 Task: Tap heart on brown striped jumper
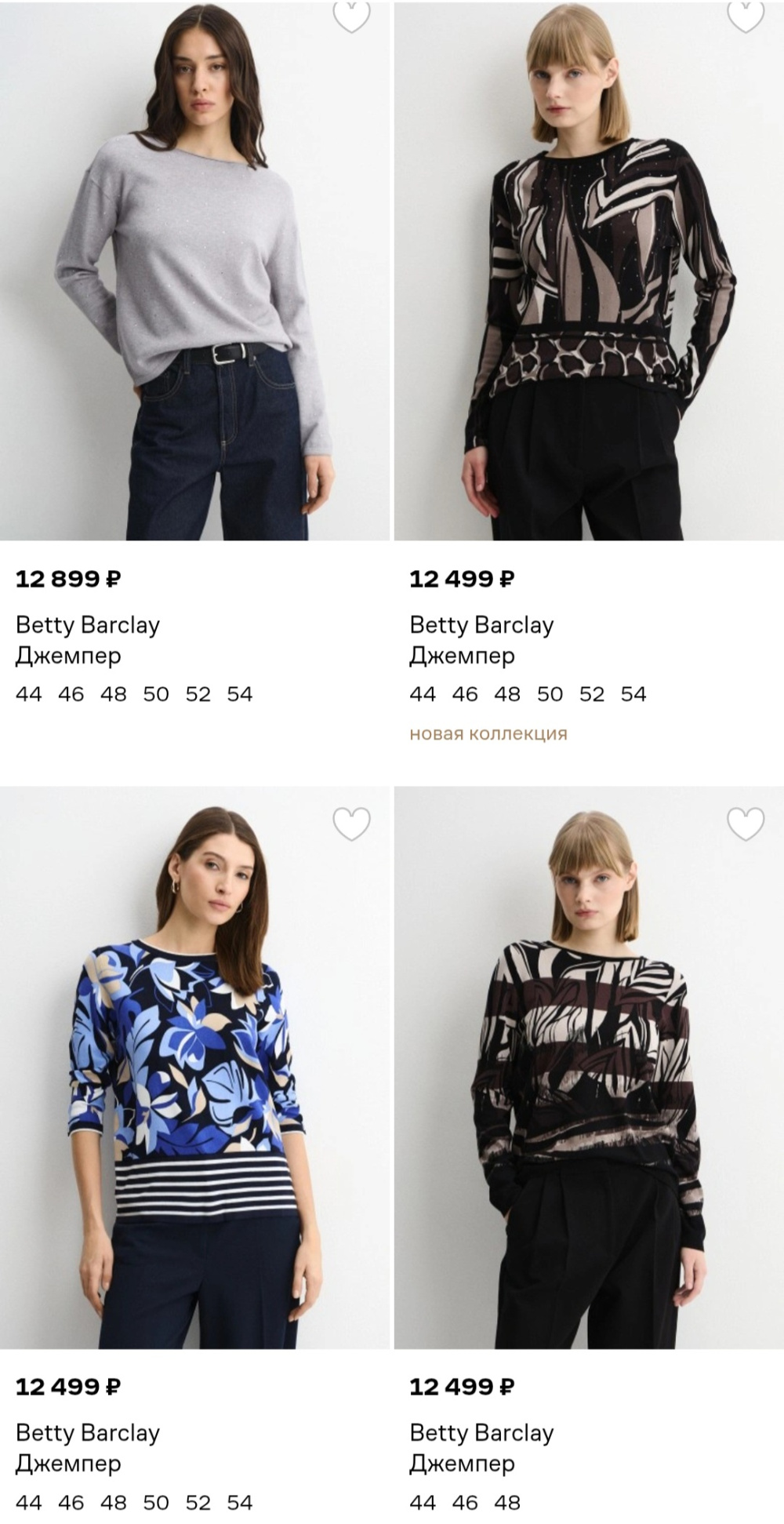tap(746, 824)
